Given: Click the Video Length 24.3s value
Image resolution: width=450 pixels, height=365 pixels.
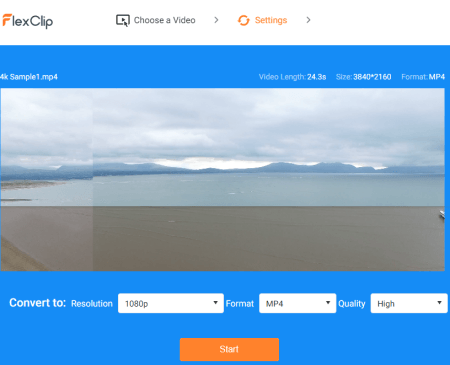Looking at the screenshot, I should click(316, 77).
